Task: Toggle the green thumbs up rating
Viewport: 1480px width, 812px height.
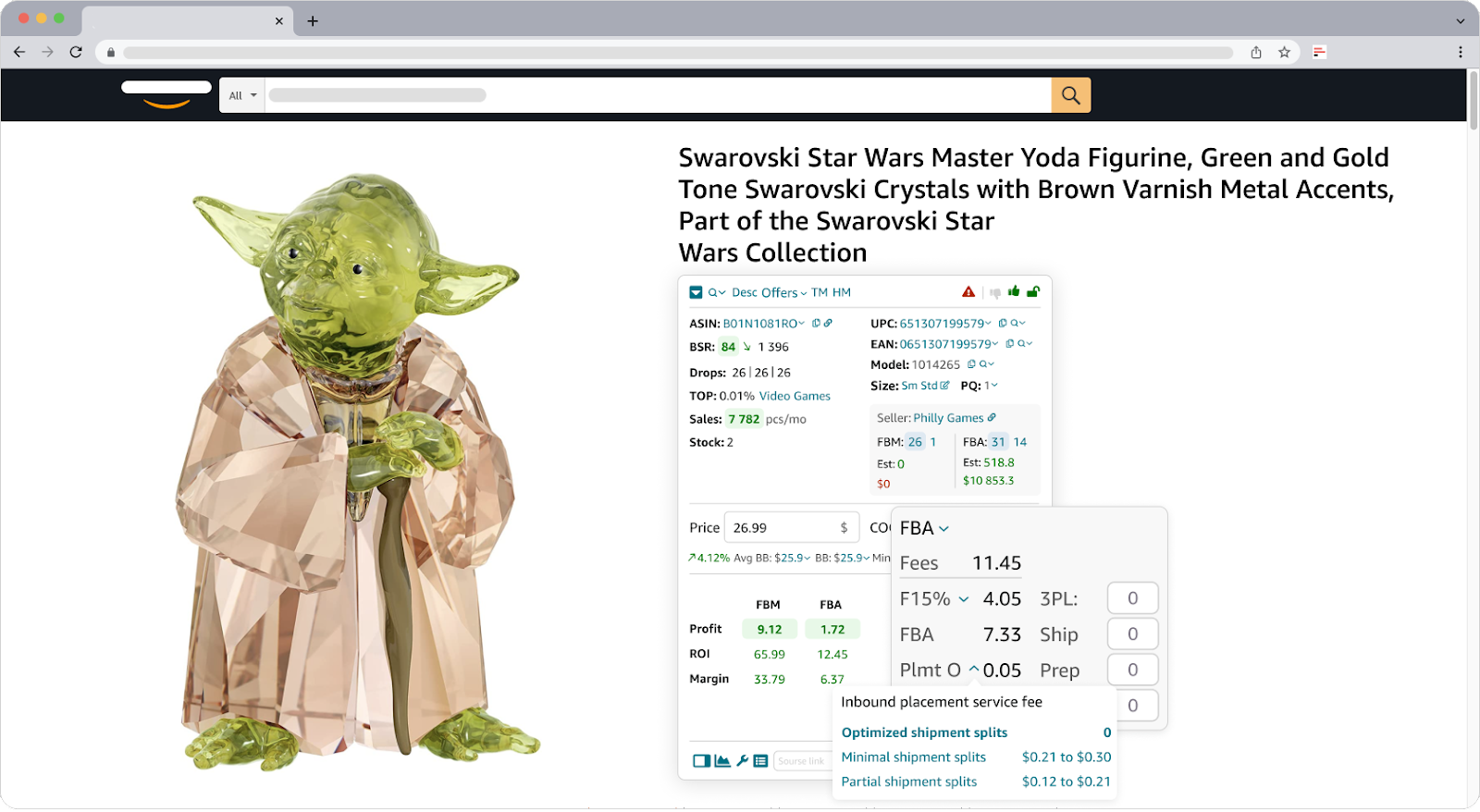Action: pyautogui.click(x=1014, y=291)
